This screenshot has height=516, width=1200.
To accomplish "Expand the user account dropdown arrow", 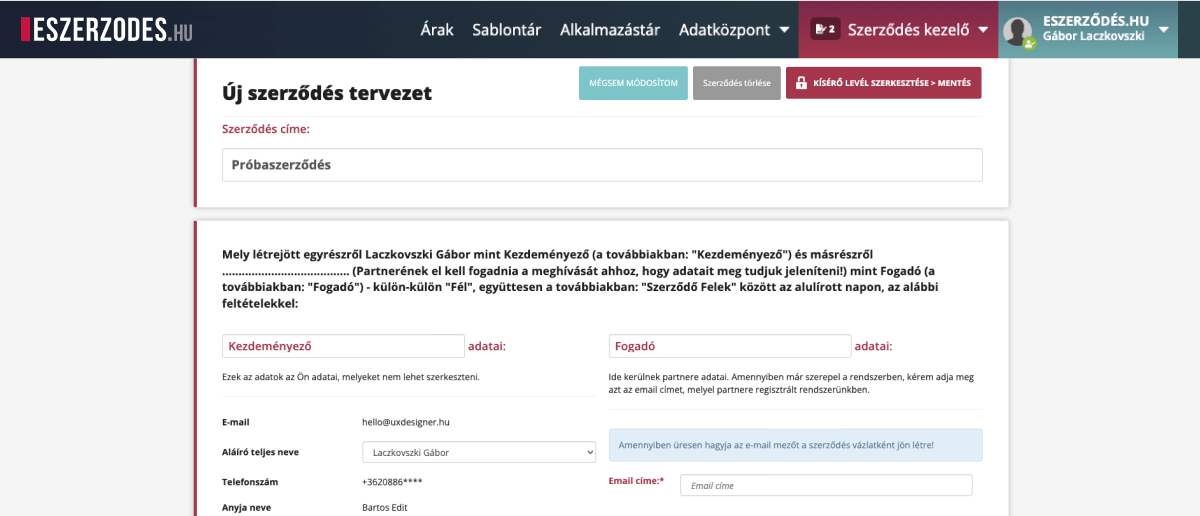I will pyautogui.click(x=1163, y=29).
